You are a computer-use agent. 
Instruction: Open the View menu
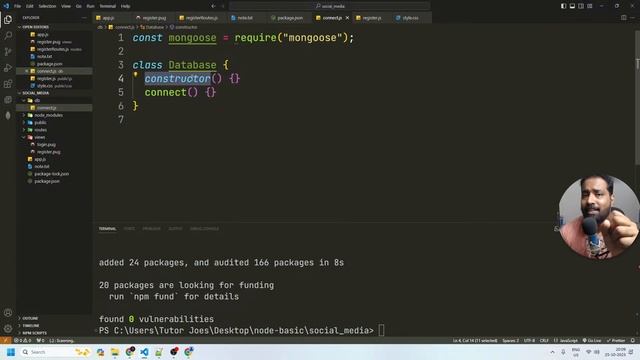(66, 6)
